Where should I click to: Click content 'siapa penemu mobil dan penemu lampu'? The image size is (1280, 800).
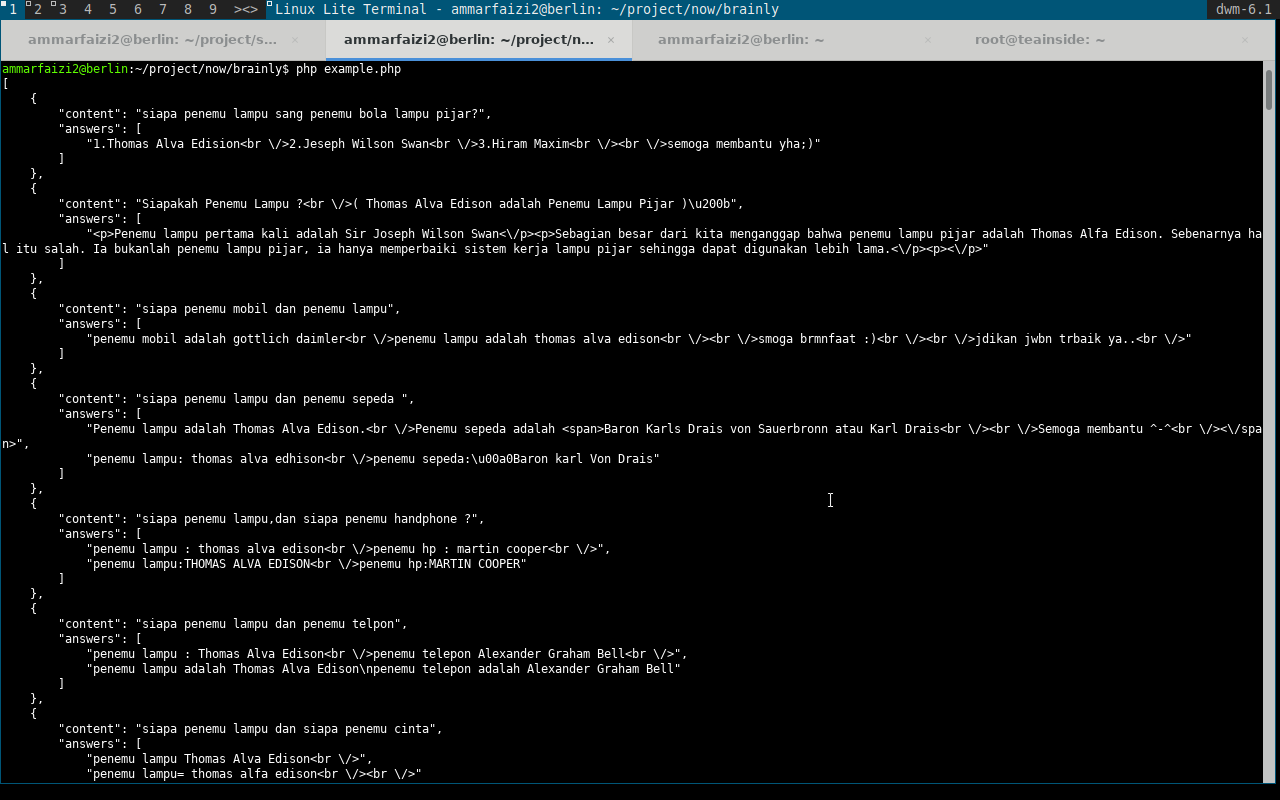[229, 309]
